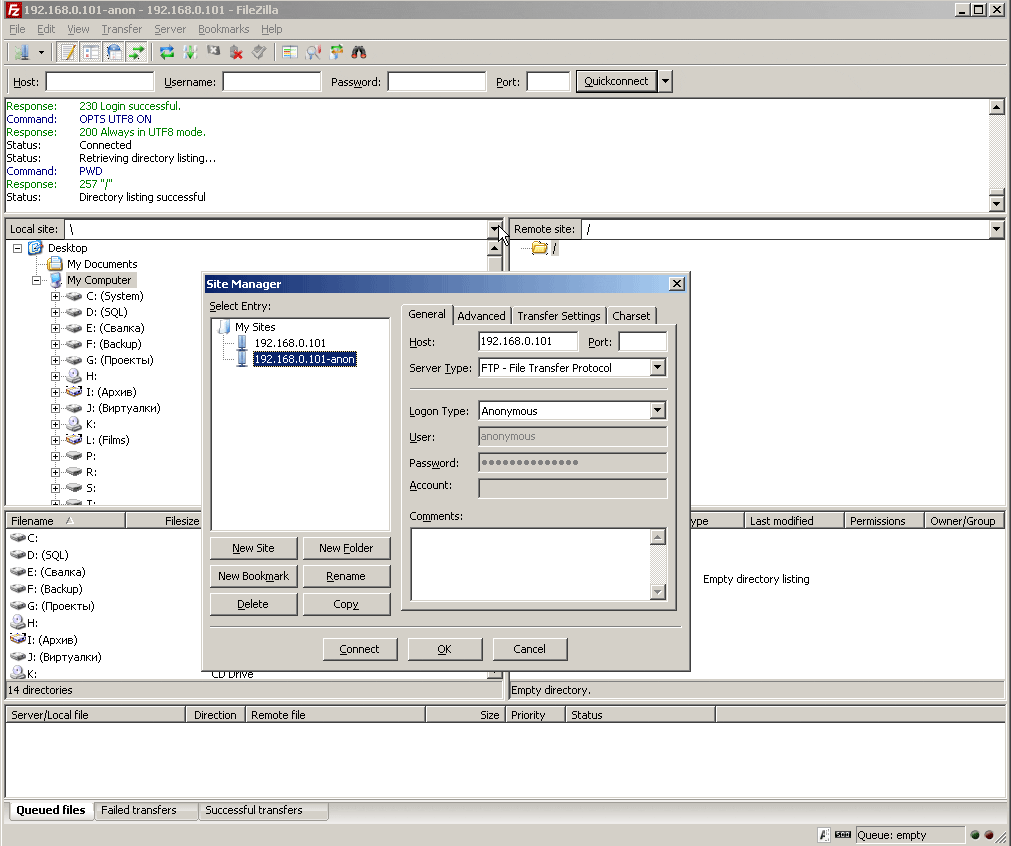The width and height of the screenshot is (1011, 846).
Task: Close the Site Manager dialog
Action: (676, 284)
